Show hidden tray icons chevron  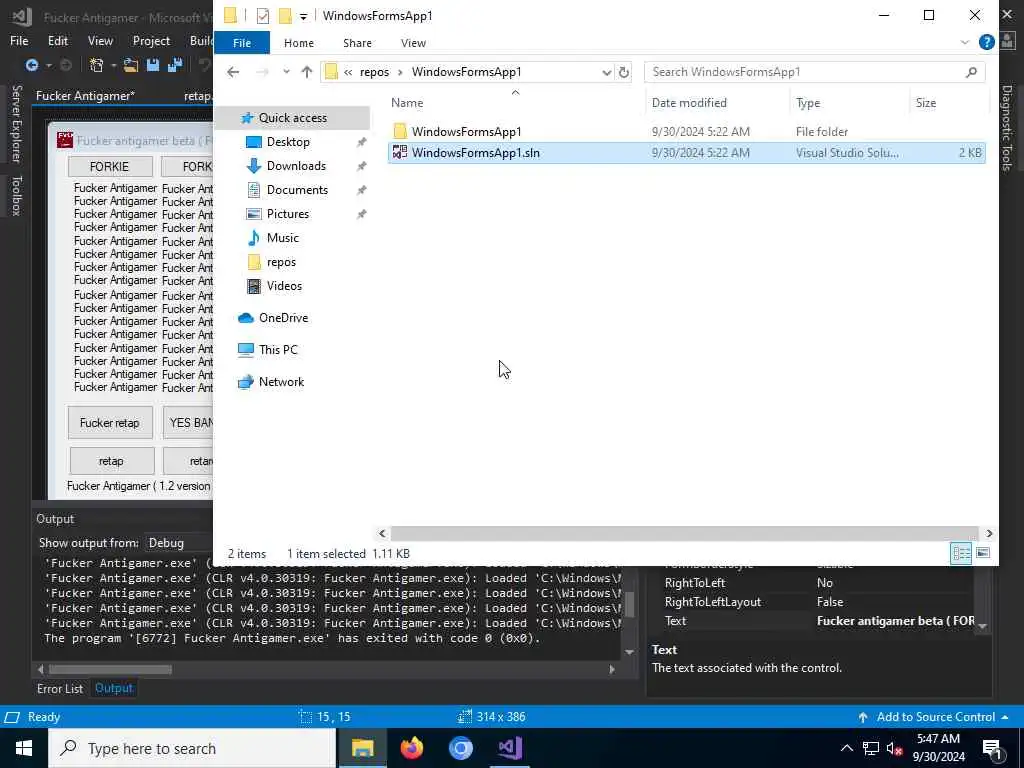(x=846, y=748)
